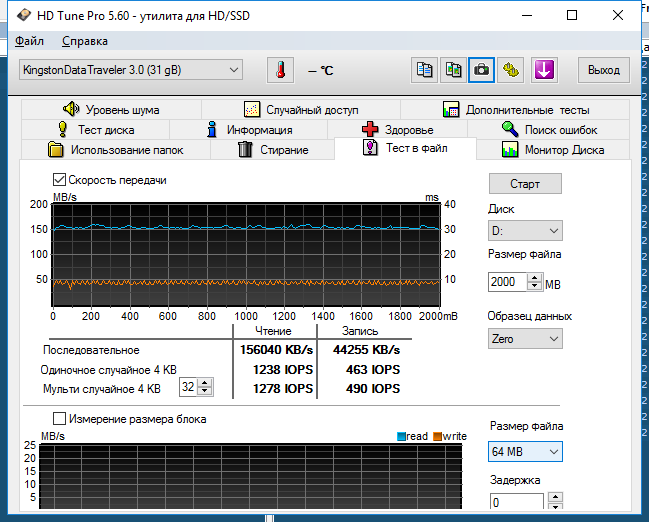
Task: Open the Уровень шума tab
Action: tap(111, 110)
